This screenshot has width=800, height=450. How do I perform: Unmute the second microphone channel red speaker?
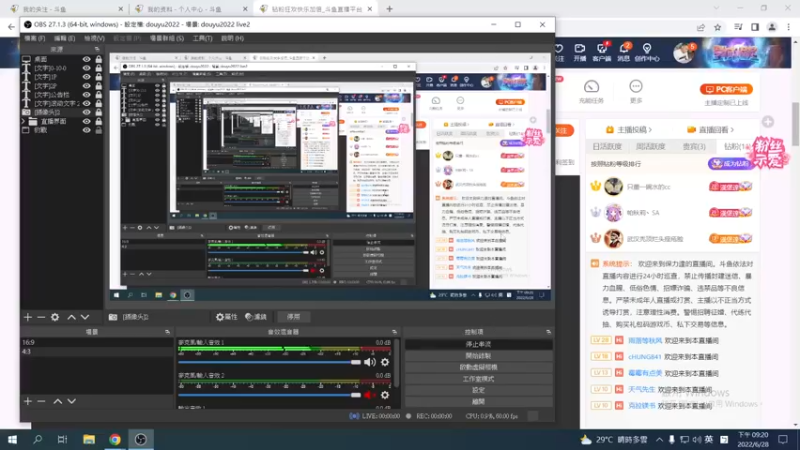tap(369, 395)
